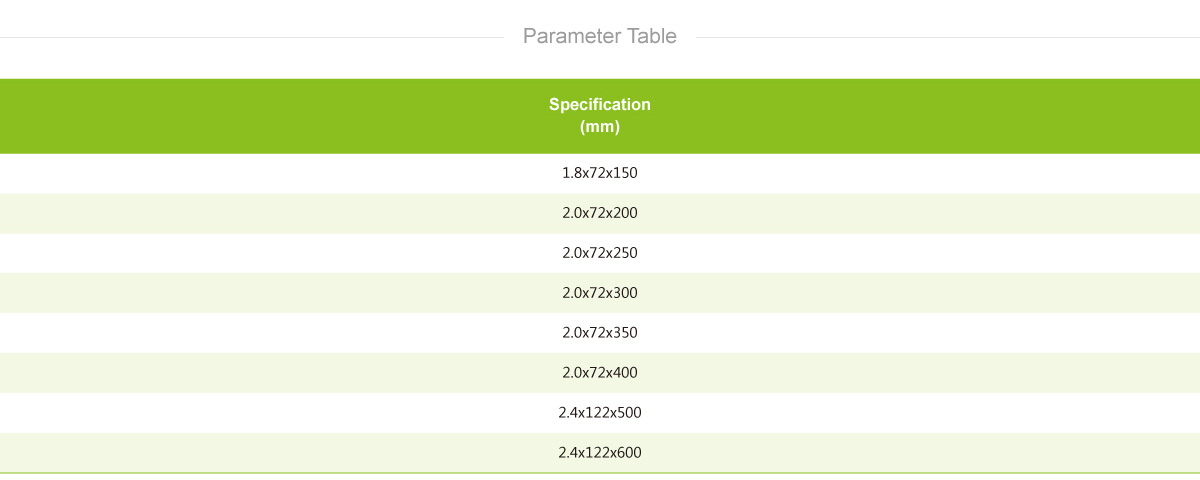Pick the only 1.8 mm thick specification
1200x480 pixels.
600,173
